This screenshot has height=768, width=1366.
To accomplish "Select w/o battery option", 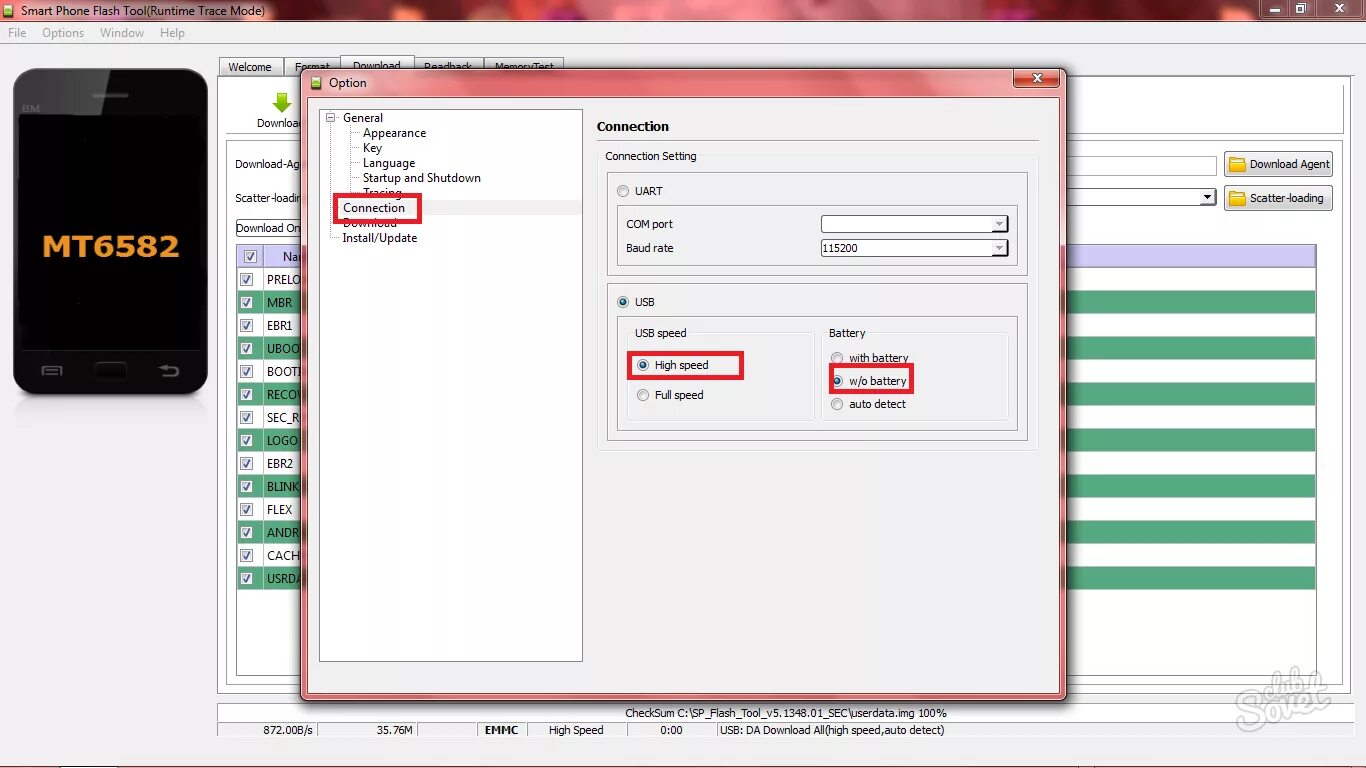I will [x=837, y=381].
